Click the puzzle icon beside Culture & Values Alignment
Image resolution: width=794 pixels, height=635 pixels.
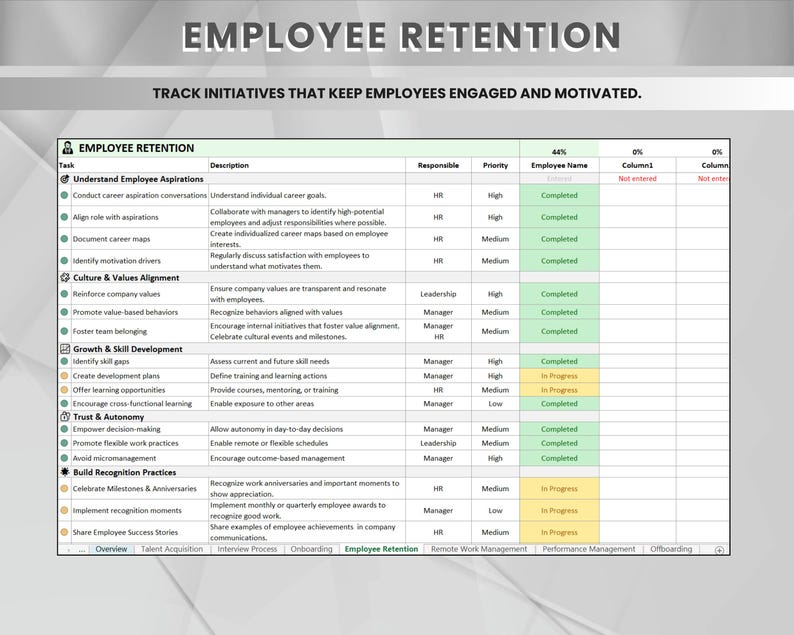[x=65, y=277]
